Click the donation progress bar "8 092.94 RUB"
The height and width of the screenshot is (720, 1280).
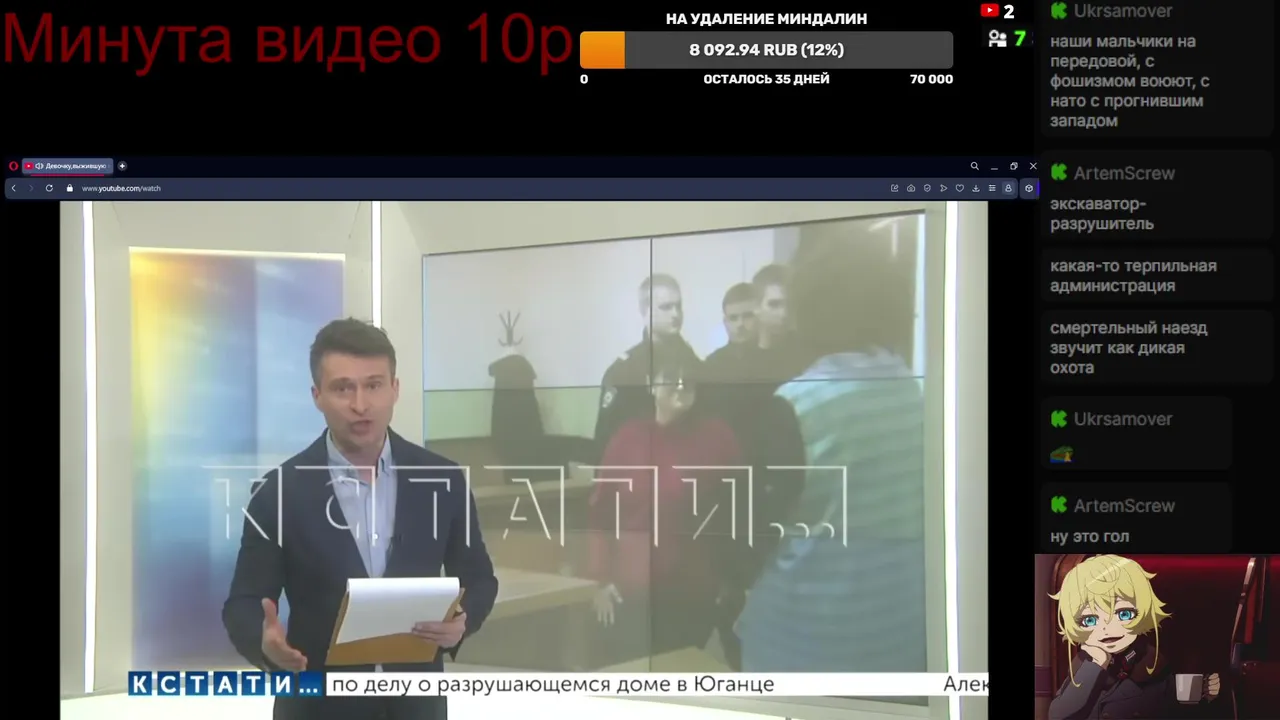click(x=766, y=50)
